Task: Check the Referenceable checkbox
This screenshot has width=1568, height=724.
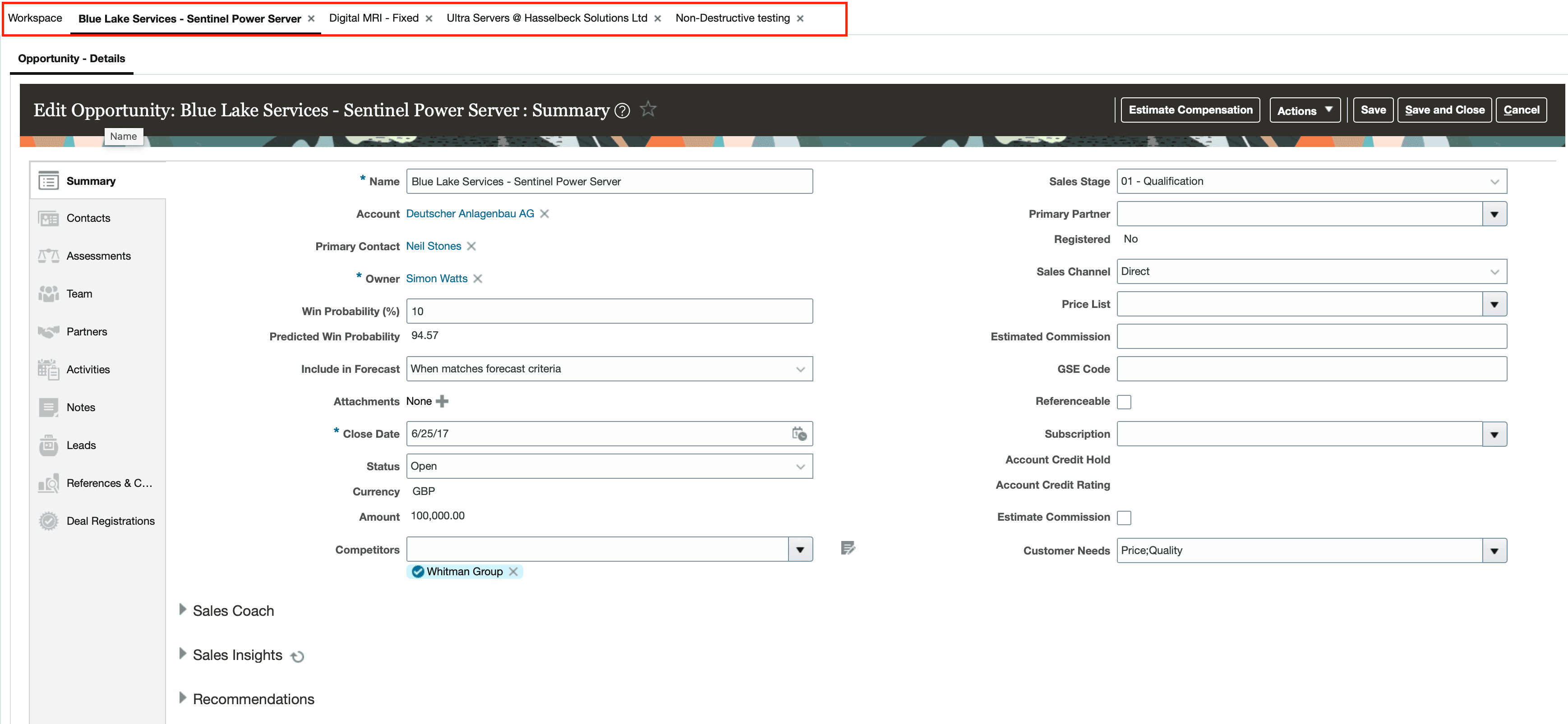Action: click(1124, 402)
